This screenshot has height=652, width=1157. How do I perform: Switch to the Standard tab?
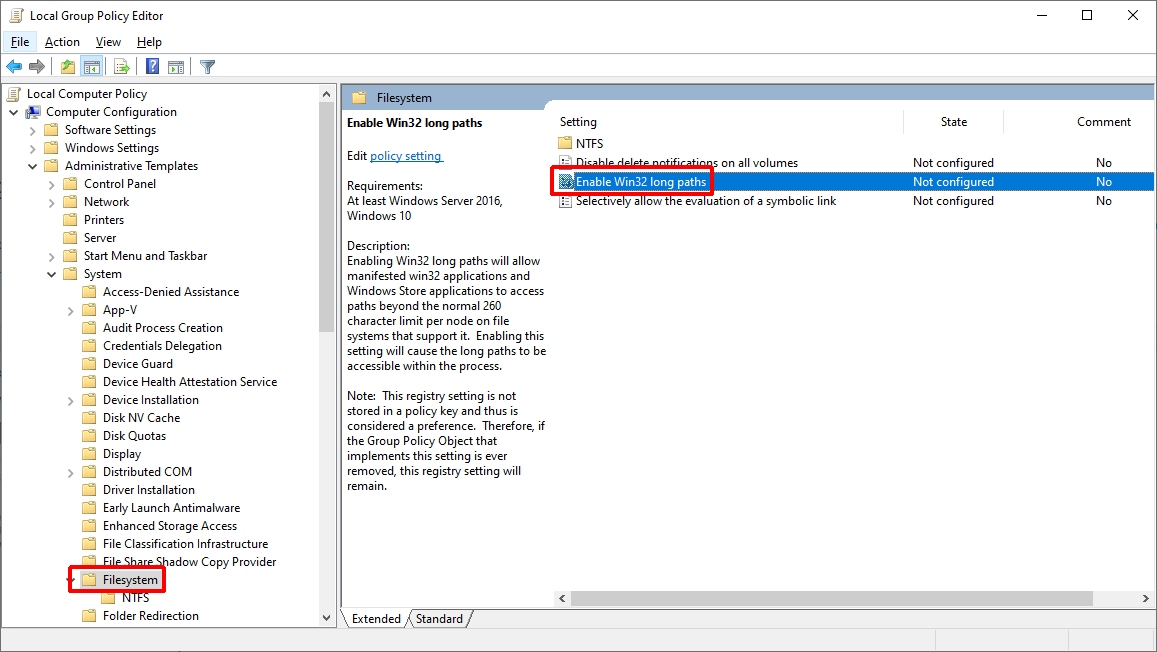click(439, 619)
